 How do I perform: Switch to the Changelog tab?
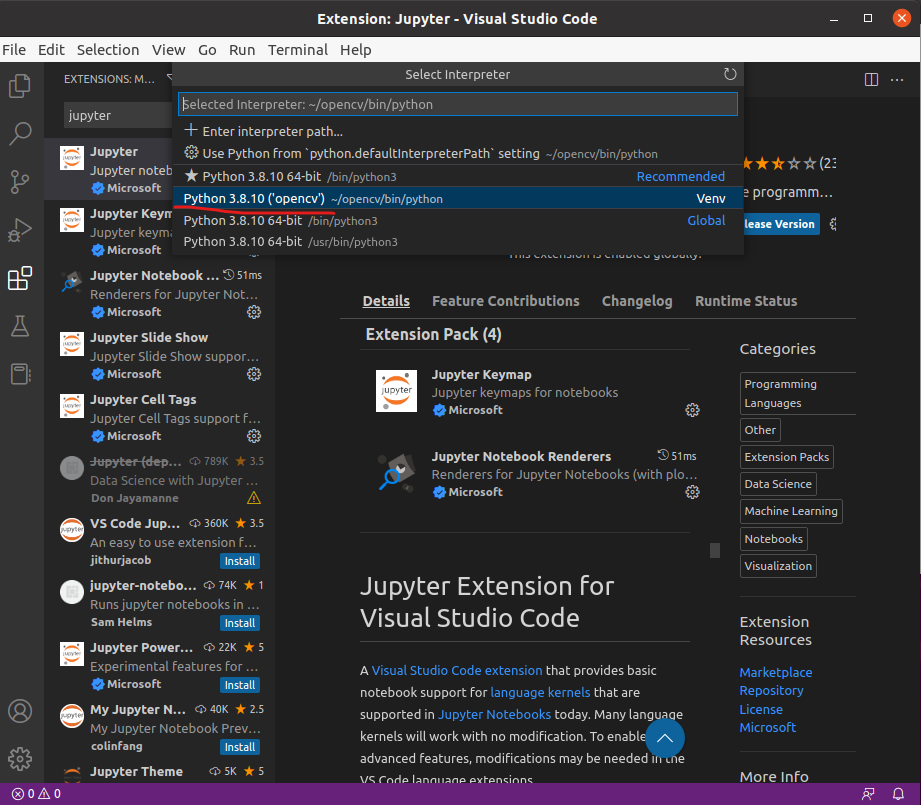[x=637, y=301]
